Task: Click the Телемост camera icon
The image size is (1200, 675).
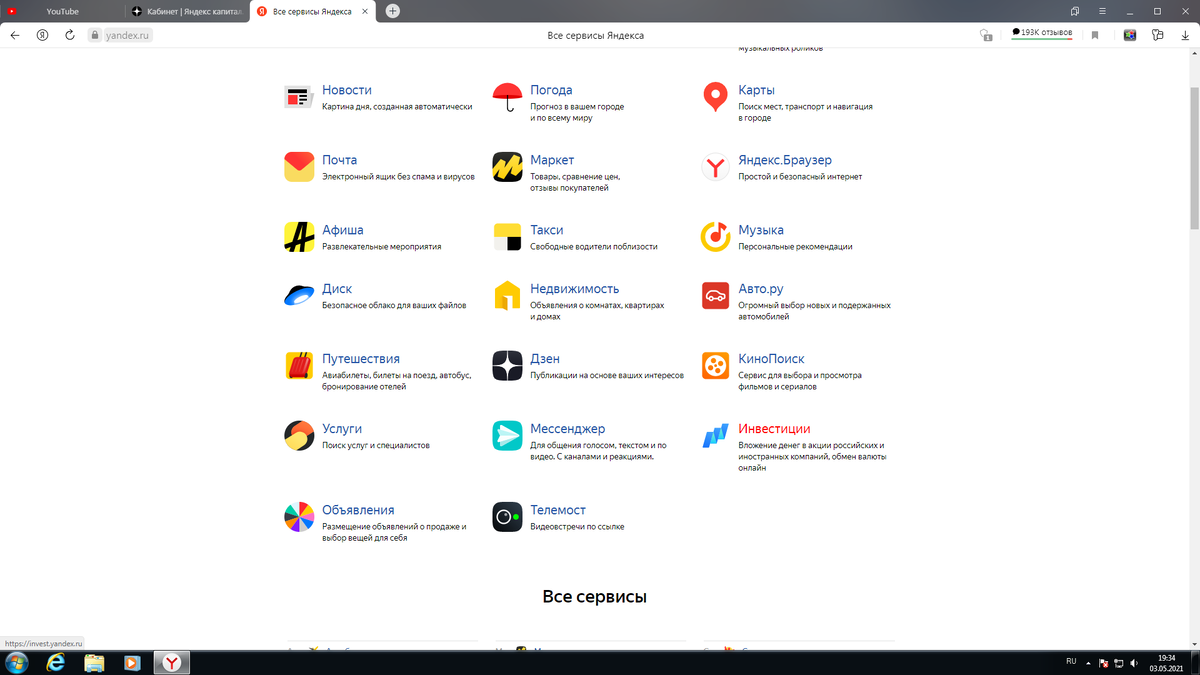Action: pos(507,517)
